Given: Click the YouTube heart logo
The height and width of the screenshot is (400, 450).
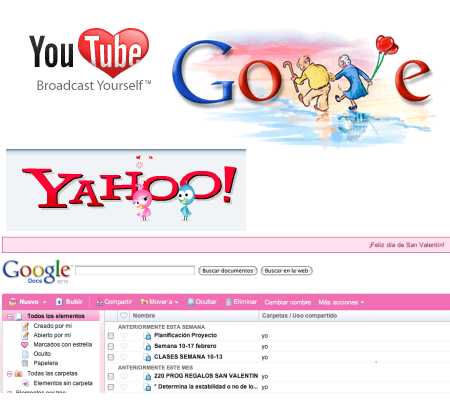Looking at the screenshot, I should pyautogui.click(x=90, y=52).
